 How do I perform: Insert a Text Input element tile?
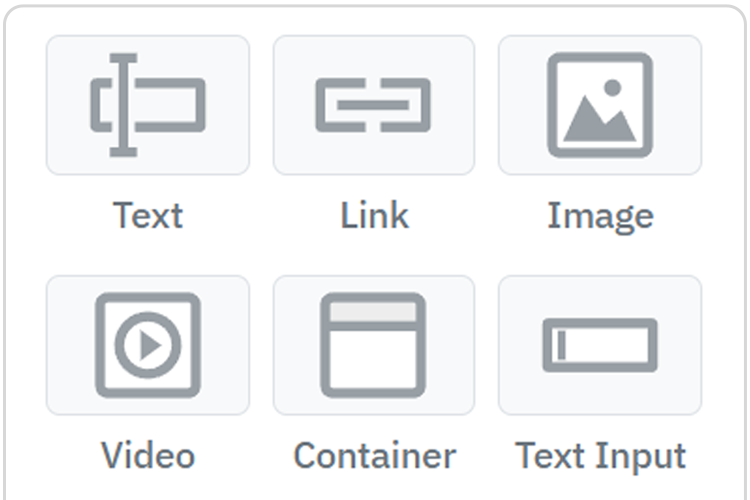[x=600, y=345]
